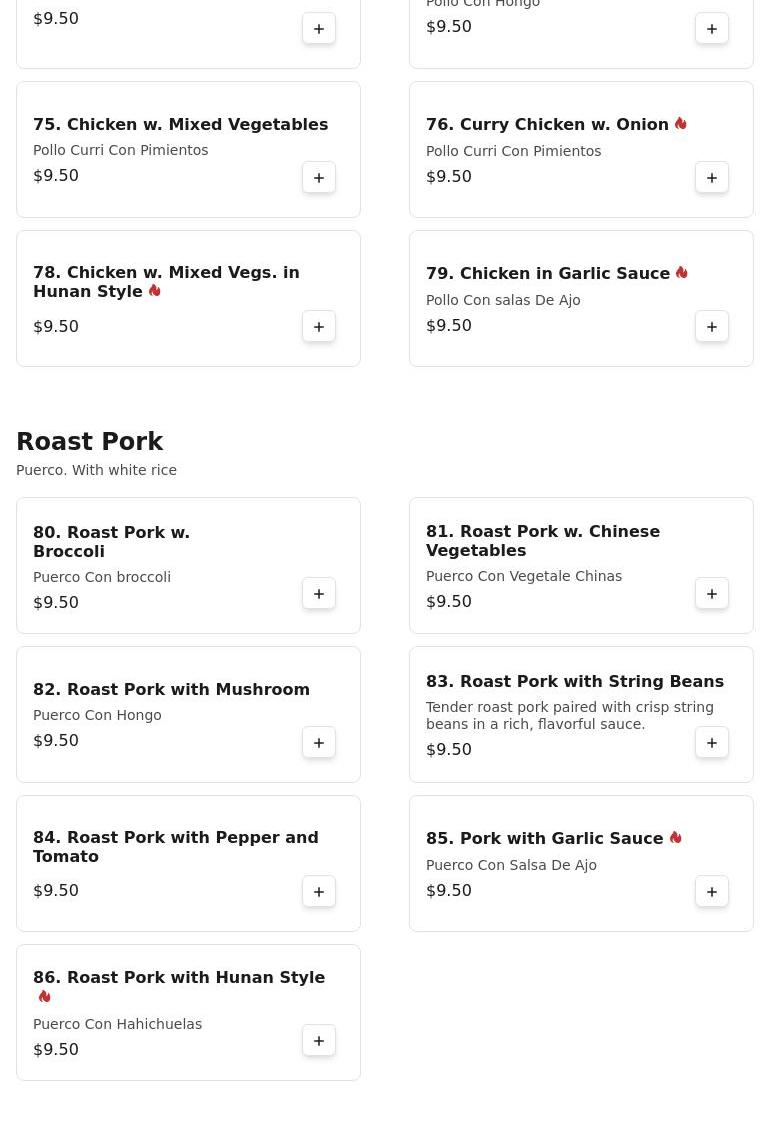Open the Curry Chicken w. Onion item title
Image resolution: width=770 pixels, height=1138 pixels.
[x=547, y=125]
